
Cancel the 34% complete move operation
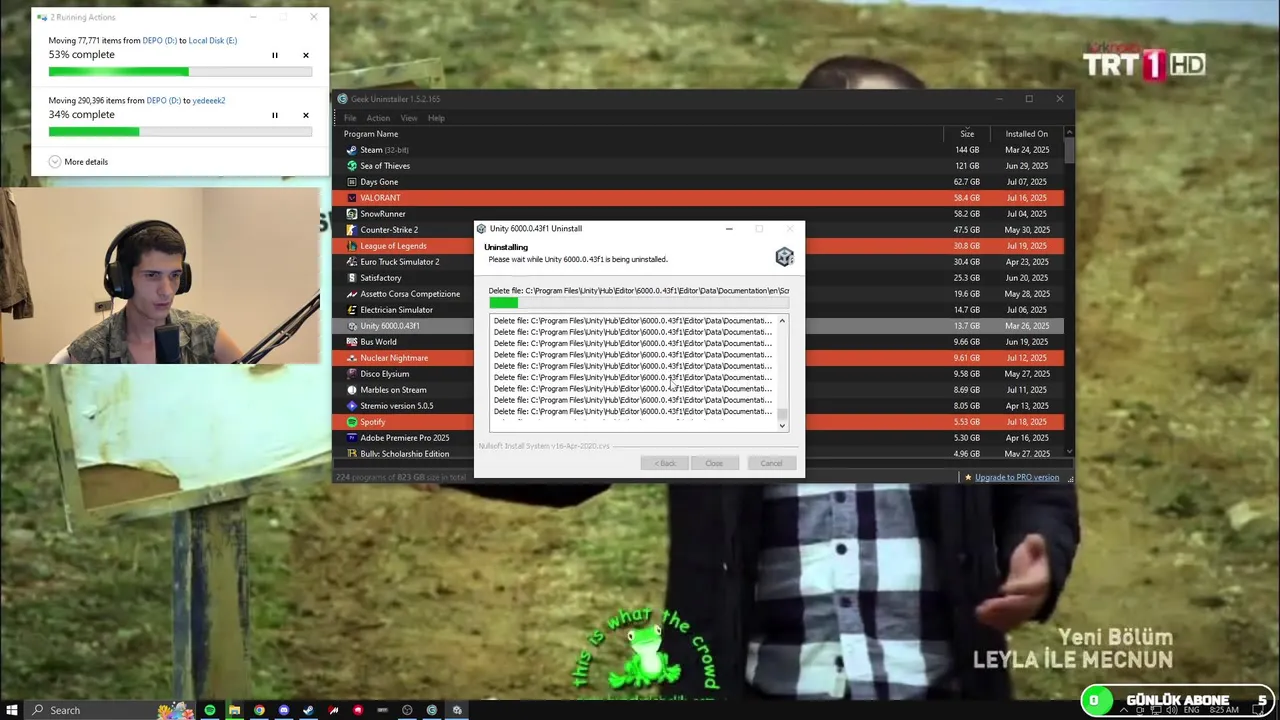tap(306, 116)
